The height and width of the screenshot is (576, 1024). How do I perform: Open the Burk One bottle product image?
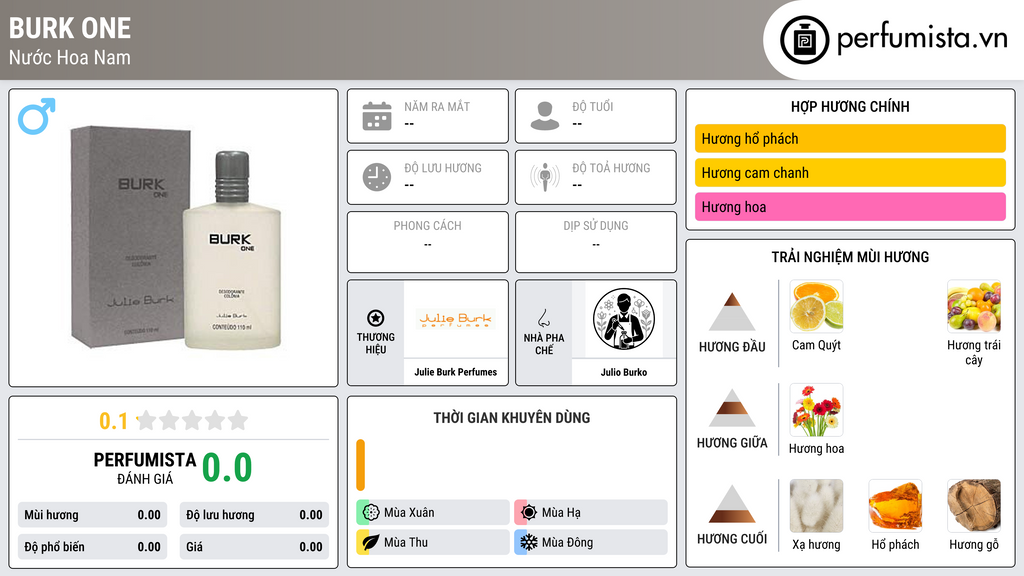pos(177,238)
